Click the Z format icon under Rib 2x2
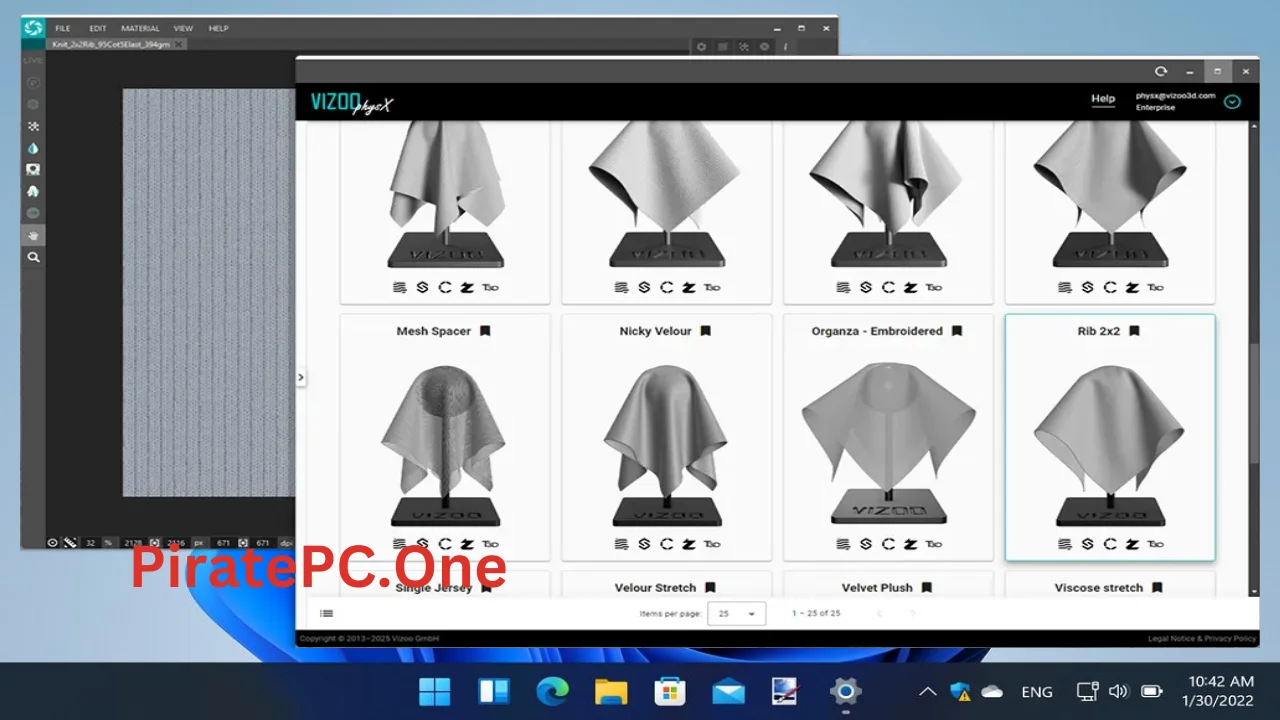This screenshot has height=720, width=1280. (1132, 543)
